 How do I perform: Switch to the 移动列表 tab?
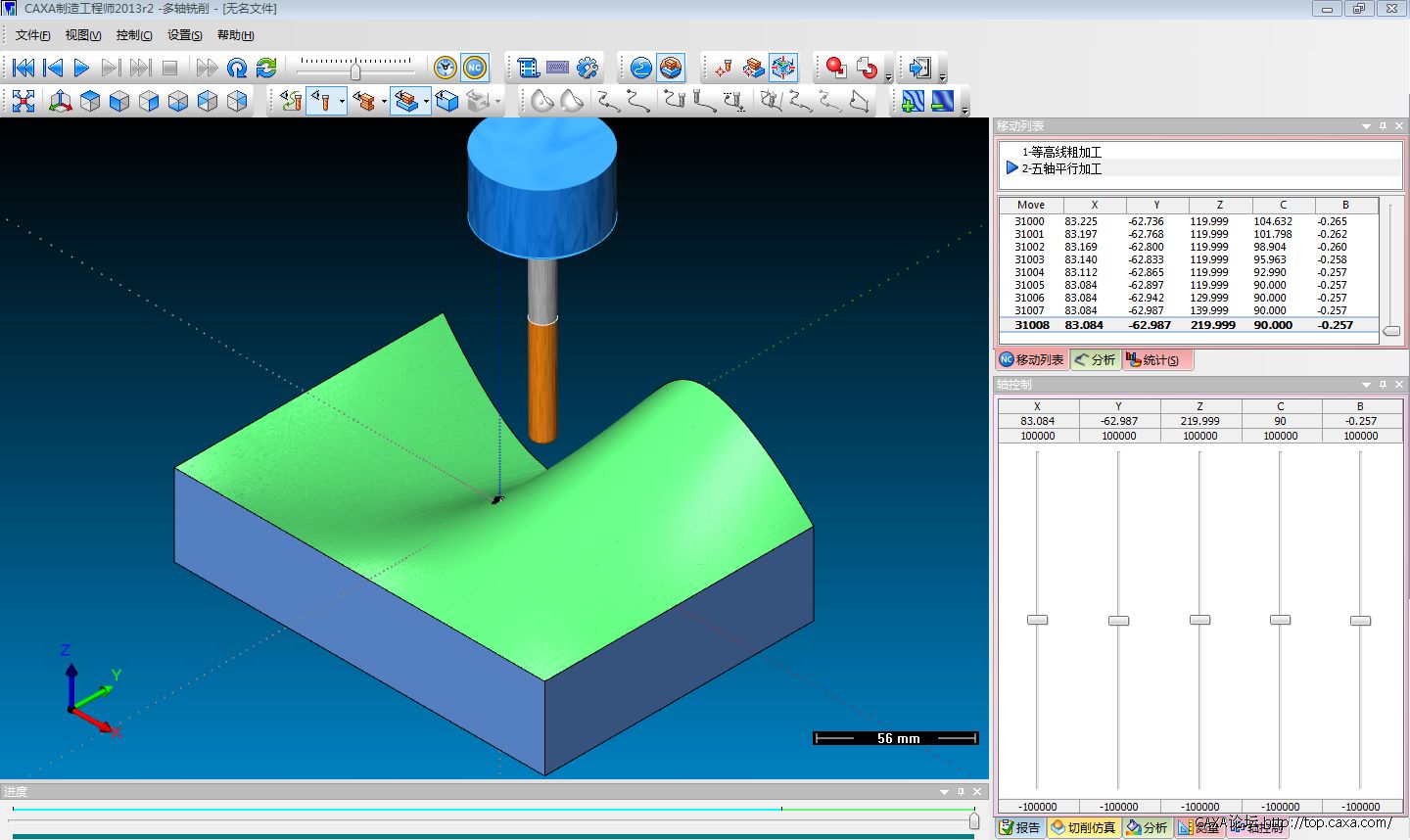1032,359
